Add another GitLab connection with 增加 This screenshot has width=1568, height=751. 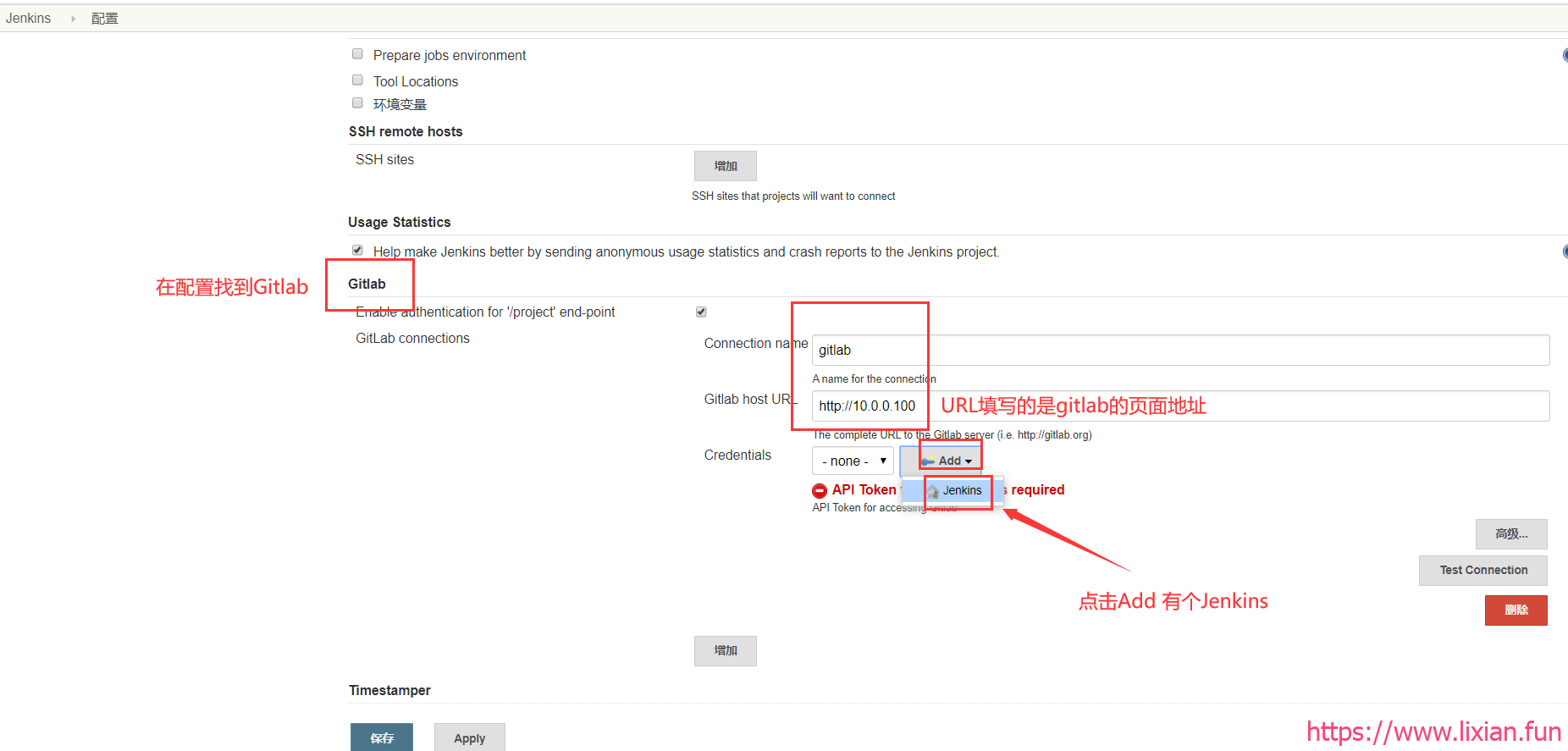tap(726, 651)
